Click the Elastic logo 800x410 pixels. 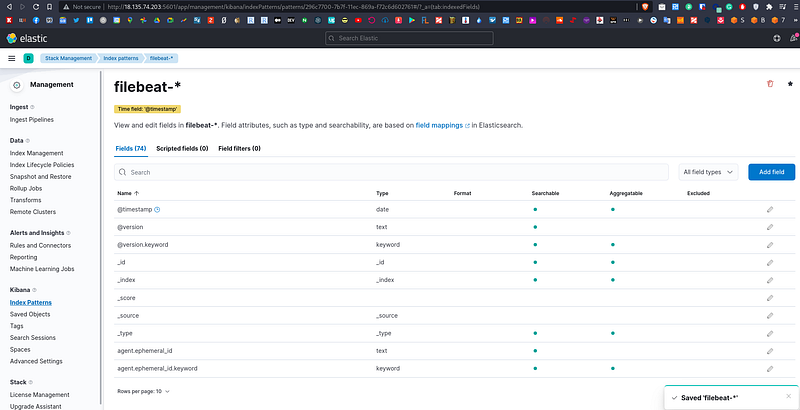27,38
